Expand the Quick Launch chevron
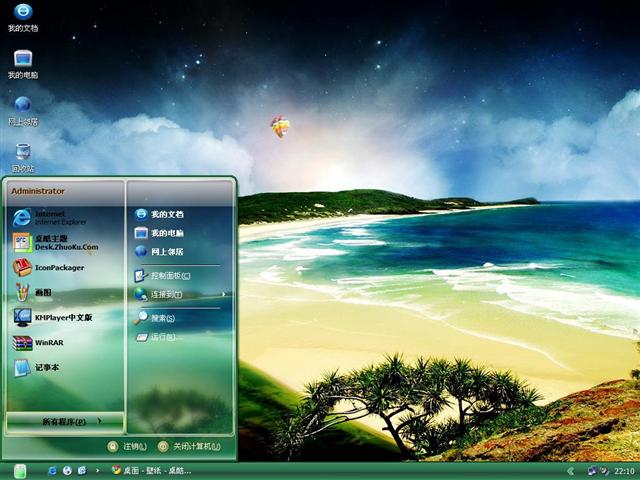640x480 pixels. tap(97, 471)
